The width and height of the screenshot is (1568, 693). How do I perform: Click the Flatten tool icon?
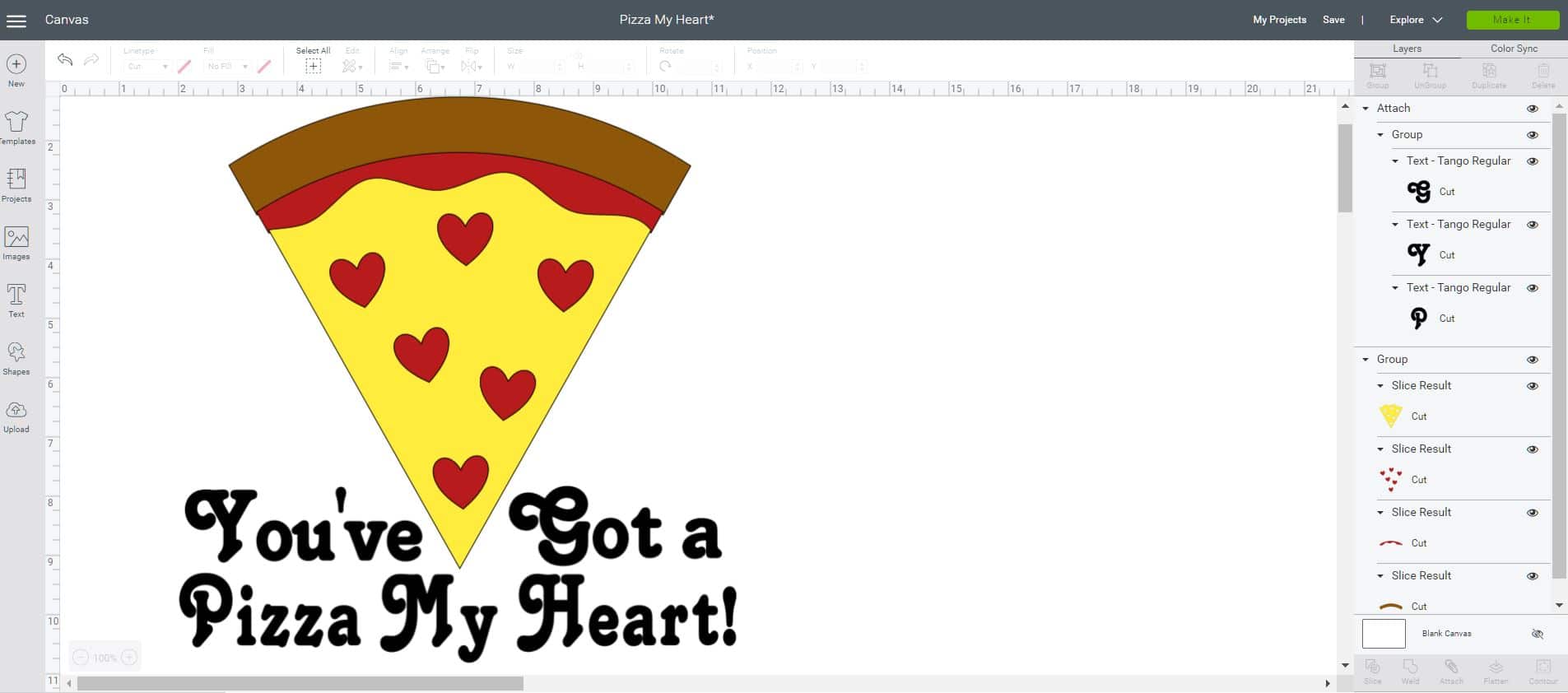(x=1496, y=666)
